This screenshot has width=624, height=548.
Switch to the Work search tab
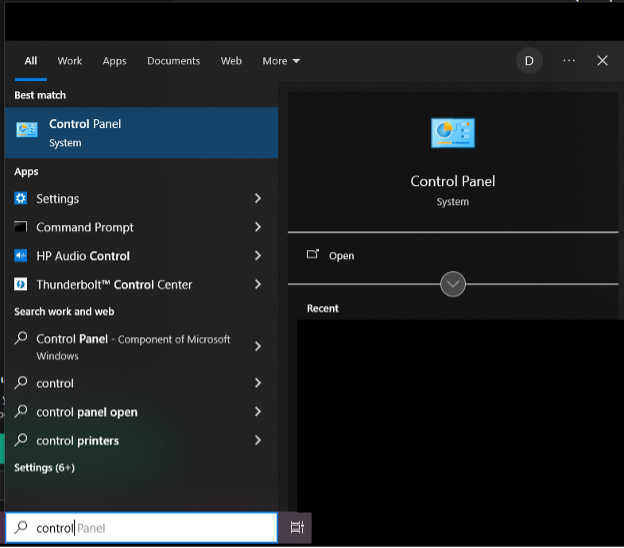pos(70,61)
